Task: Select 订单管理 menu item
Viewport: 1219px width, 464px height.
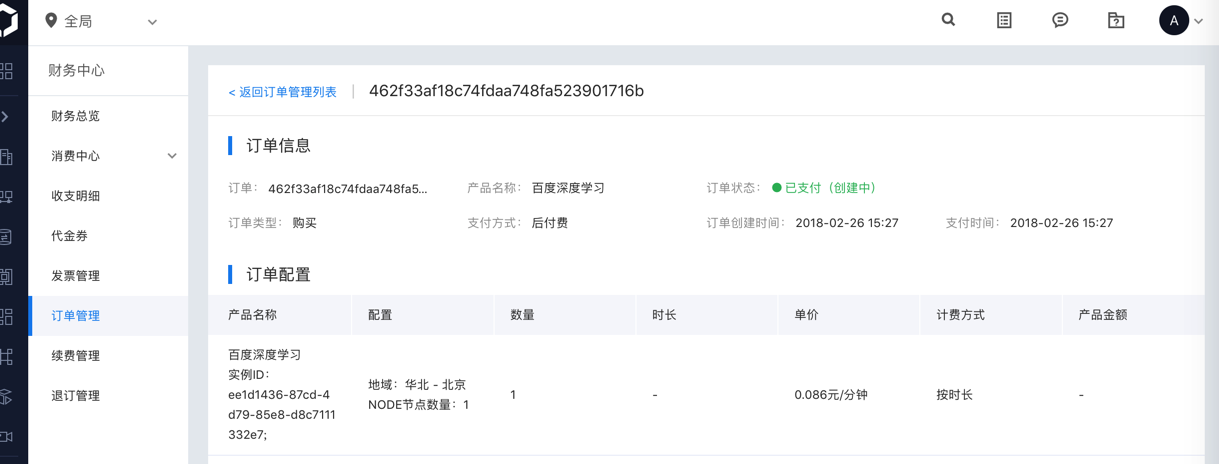Action: tap(76, 316)
